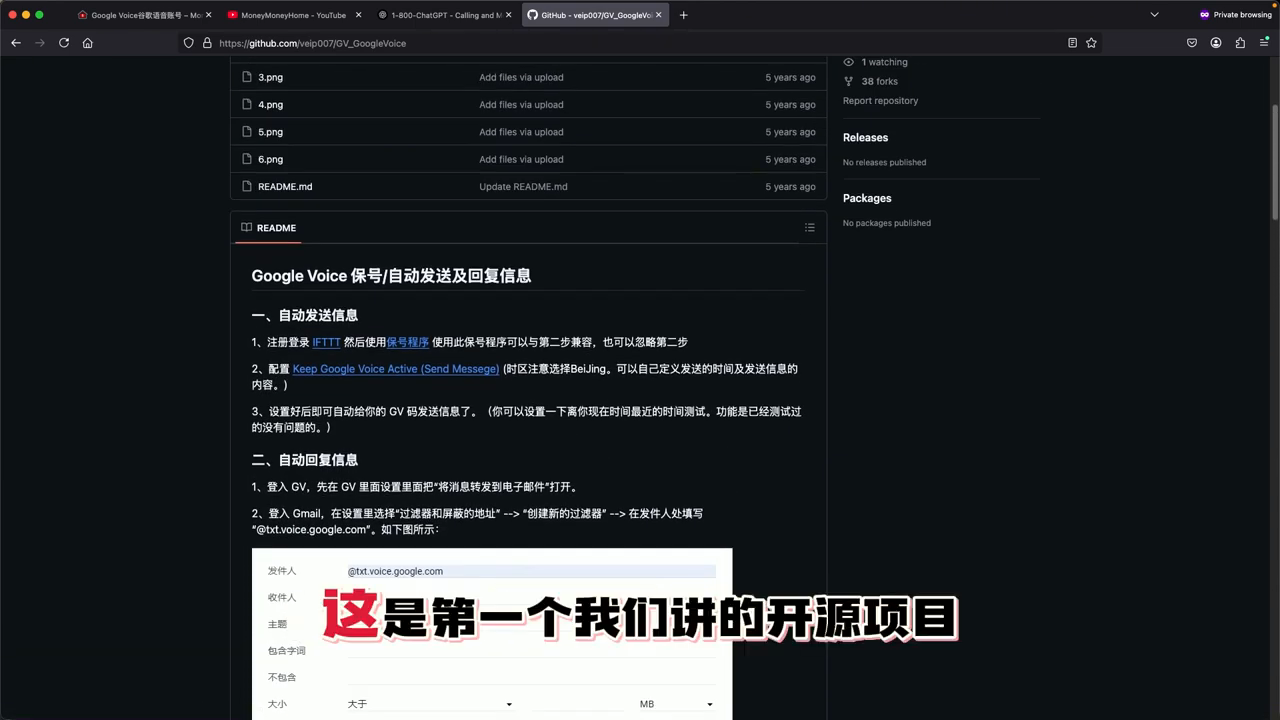The image size is (1280, 720).
Task: Open the extensions puzzle icon
Action: point(1240,43)
